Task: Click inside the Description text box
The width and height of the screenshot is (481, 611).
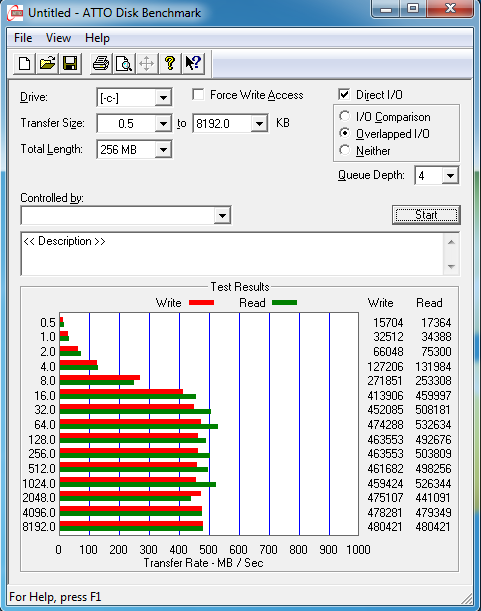Action: pos(232,254)
